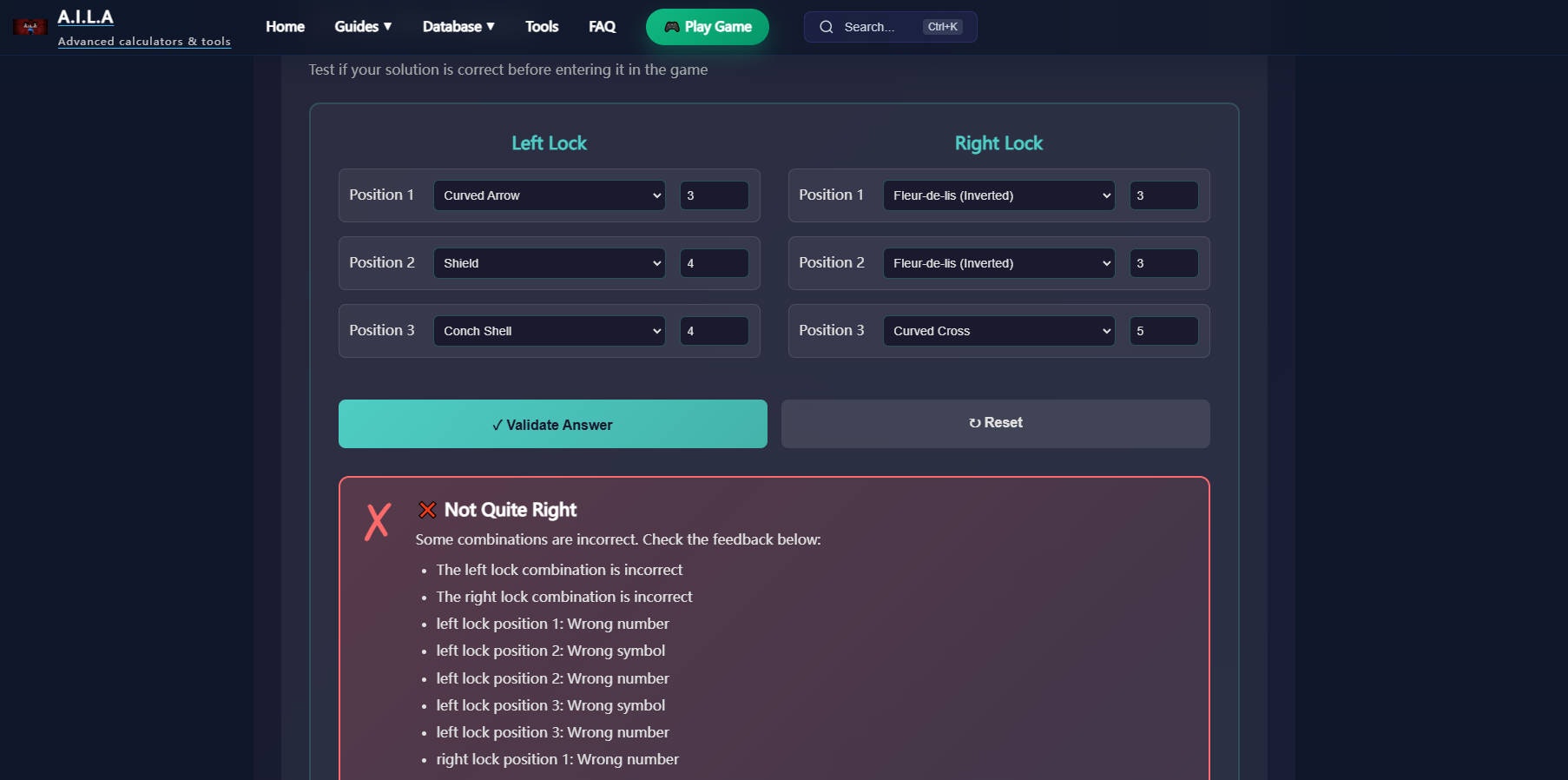Click Left Lock Position 2 number field
Image resolution: width=1568 pixels, height=780 pixels.
(715, 263)
